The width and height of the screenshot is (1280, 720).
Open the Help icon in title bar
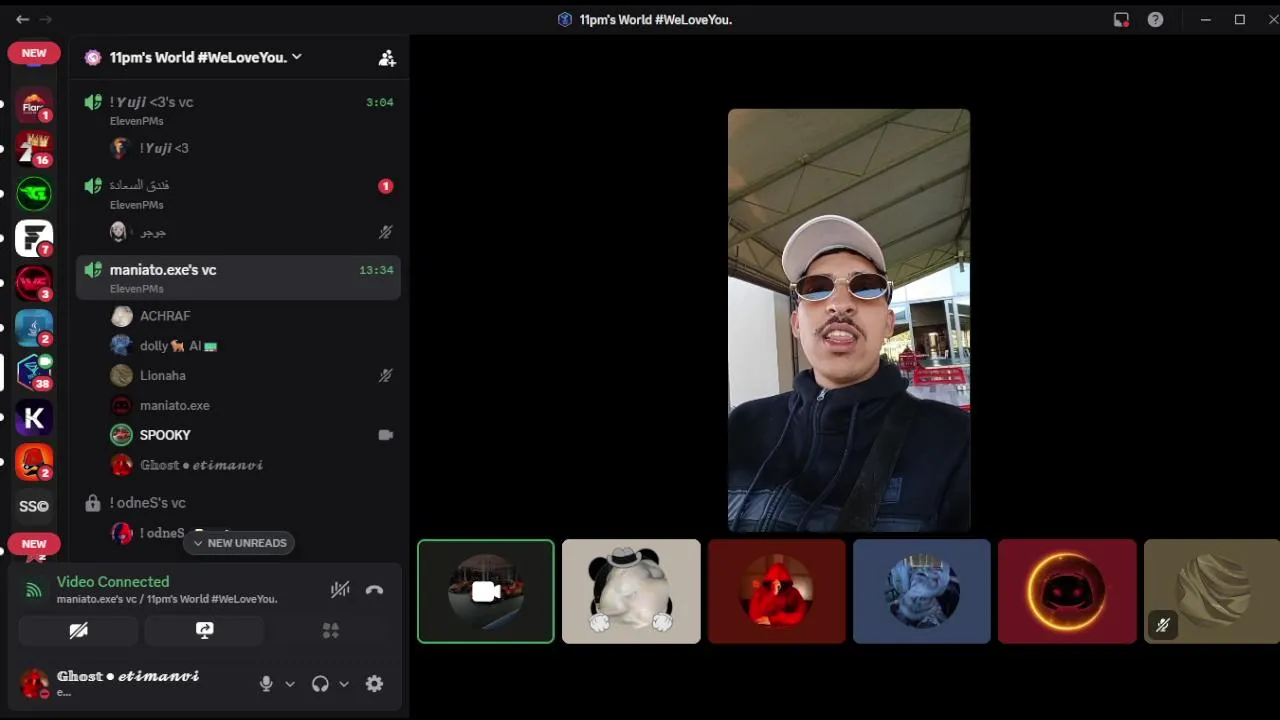pyautogui.click(x=1155, y=19)
